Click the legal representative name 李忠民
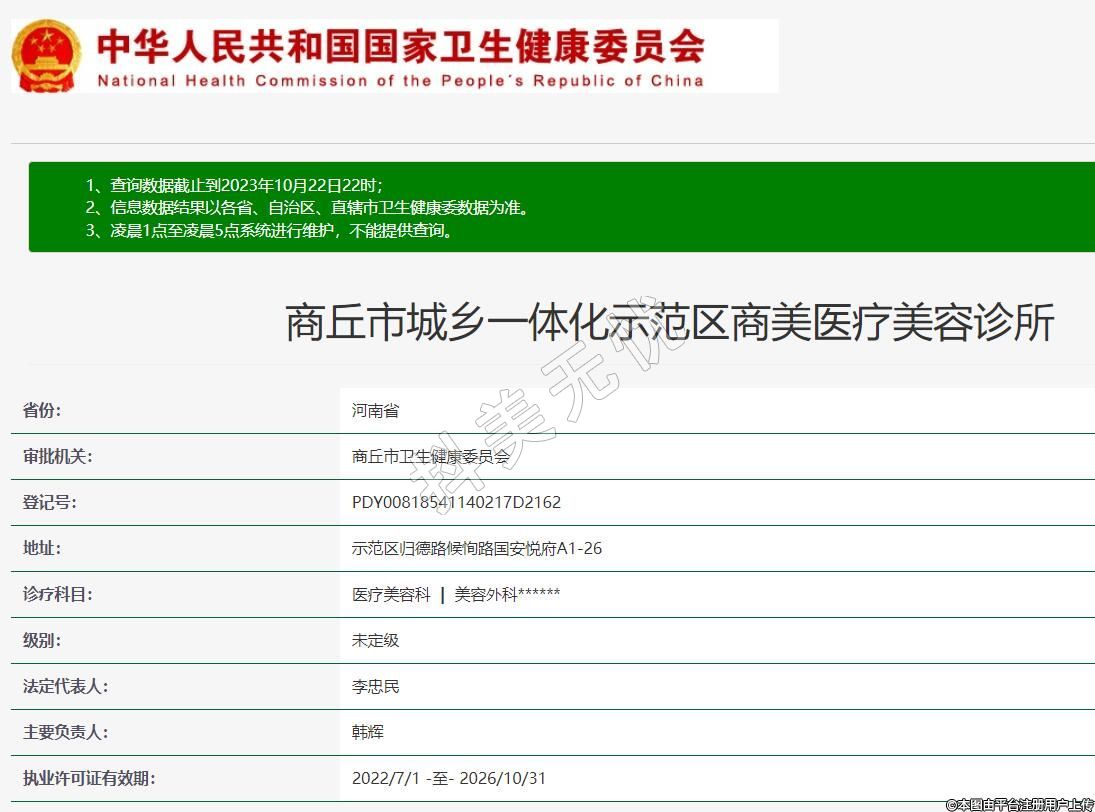The height and width of the screenshot is (812, 1095). 375,686
